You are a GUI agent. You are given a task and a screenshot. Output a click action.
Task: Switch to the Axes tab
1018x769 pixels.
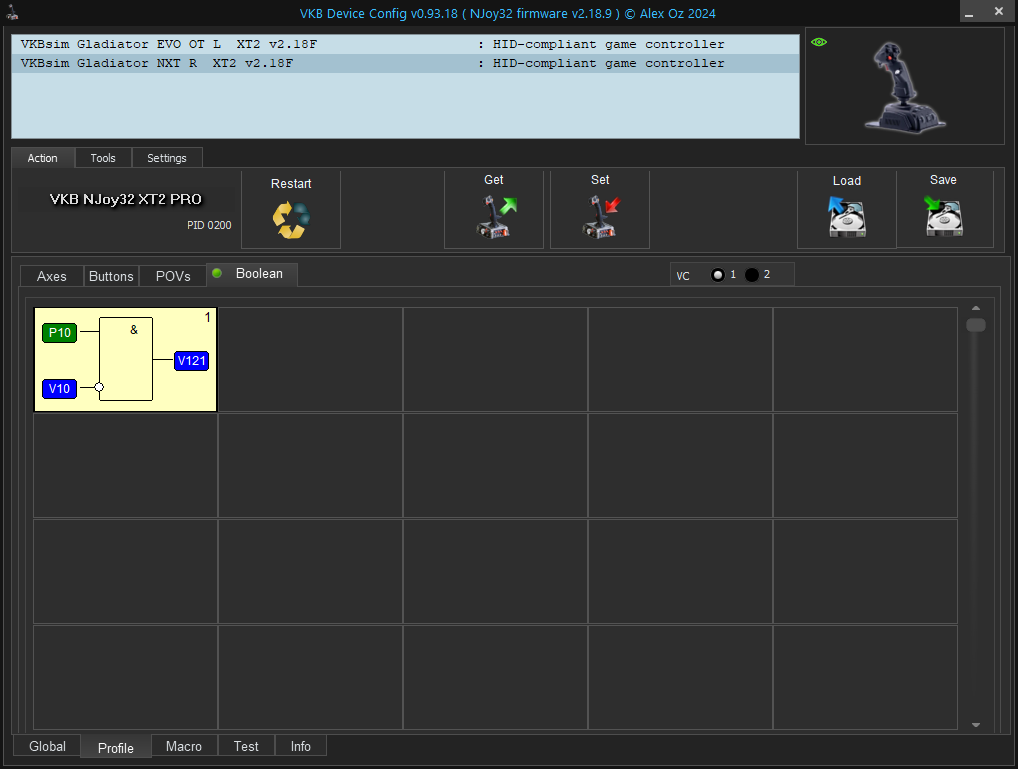(x=52, y=276)
